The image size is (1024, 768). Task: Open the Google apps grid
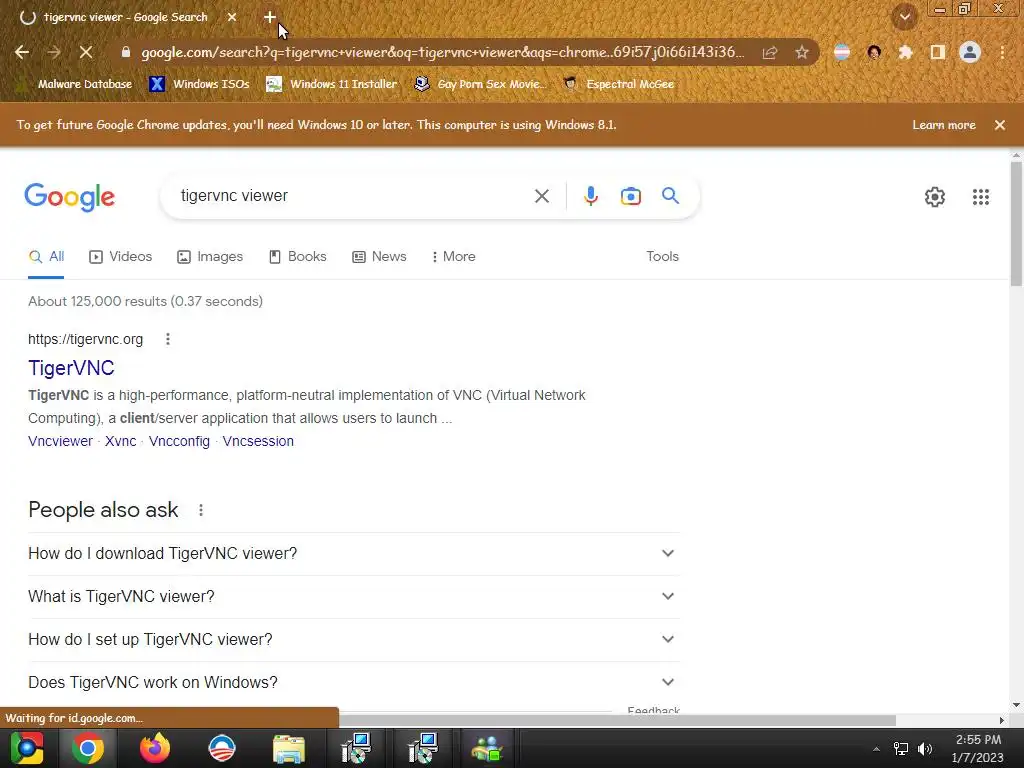[x=981, y=197]
